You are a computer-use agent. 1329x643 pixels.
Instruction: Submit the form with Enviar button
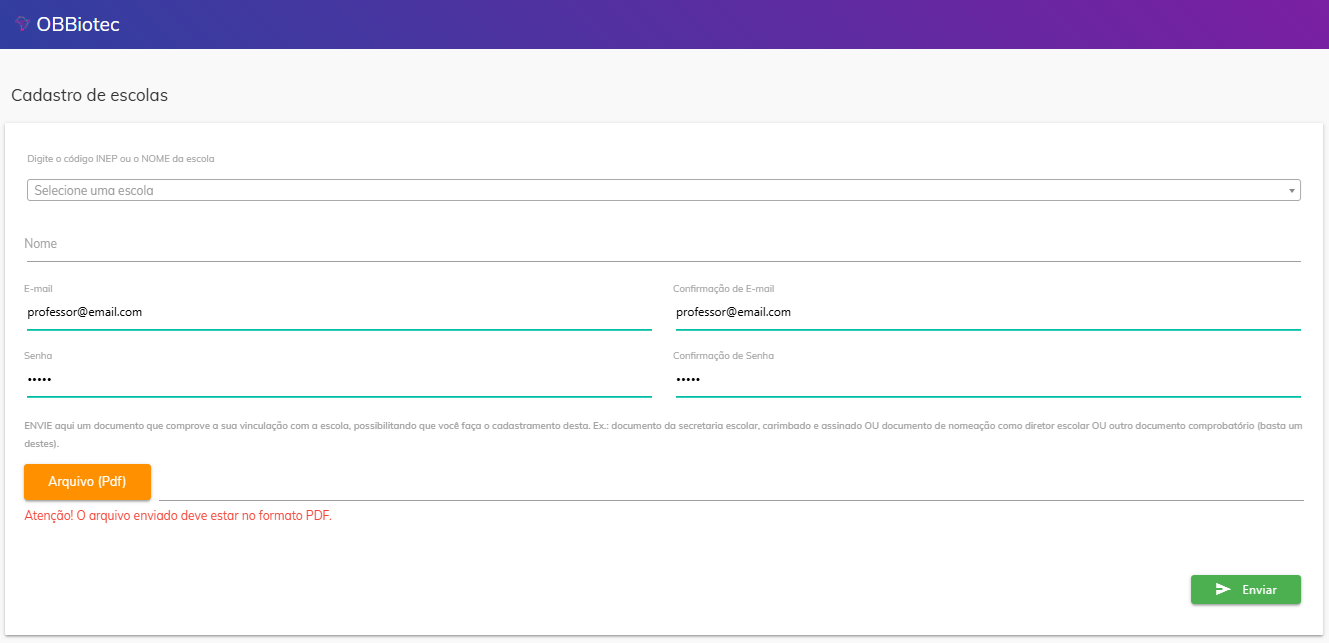[1245, 590]
